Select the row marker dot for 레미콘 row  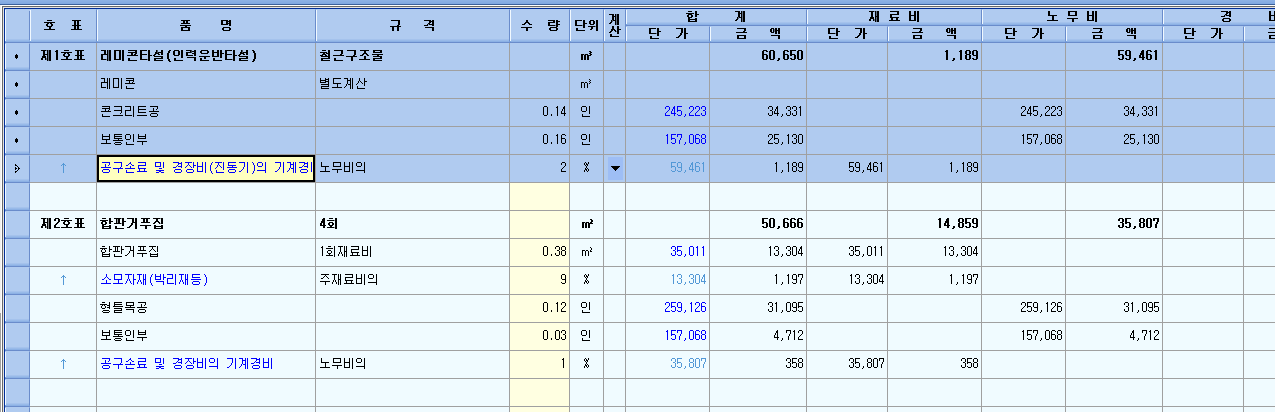pyautogui.click(x=15, y=84)
